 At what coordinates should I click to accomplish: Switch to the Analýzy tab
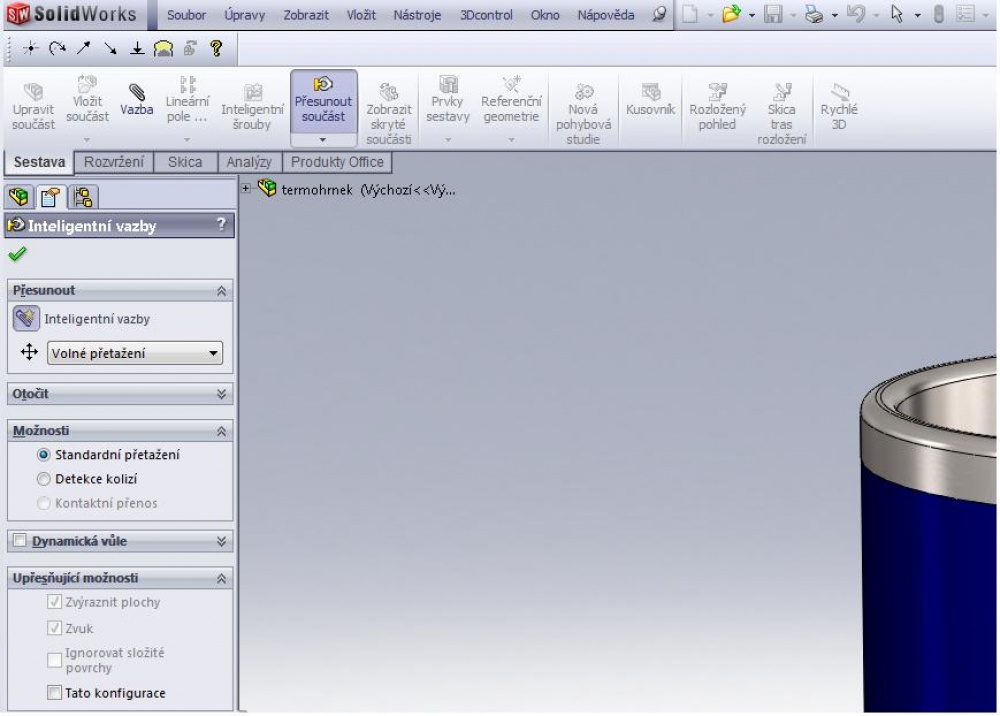[x=249, y=162]
